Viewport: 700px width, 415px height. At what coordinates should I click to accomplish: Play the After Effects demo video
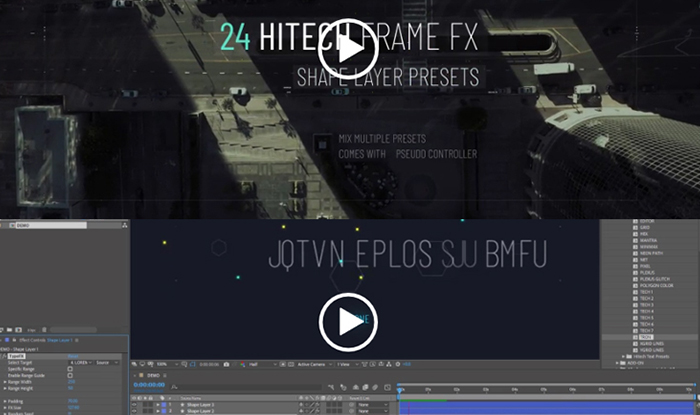tap(348, 322)
